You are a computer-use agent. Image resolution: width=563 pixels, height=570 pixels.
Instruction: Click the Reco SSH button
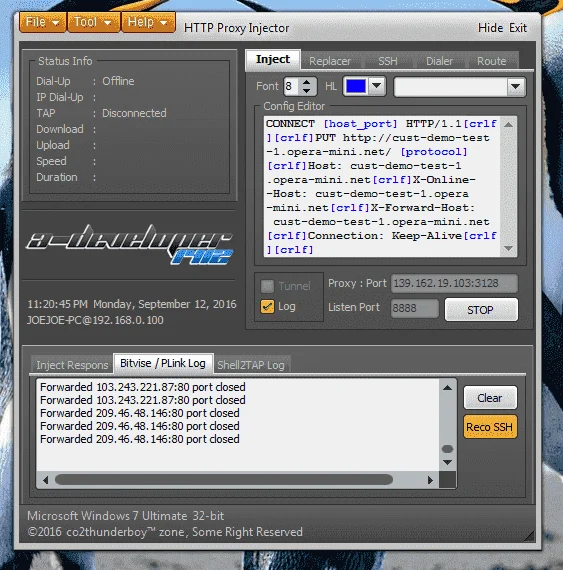pyautogui.click(x=490, y=427)
